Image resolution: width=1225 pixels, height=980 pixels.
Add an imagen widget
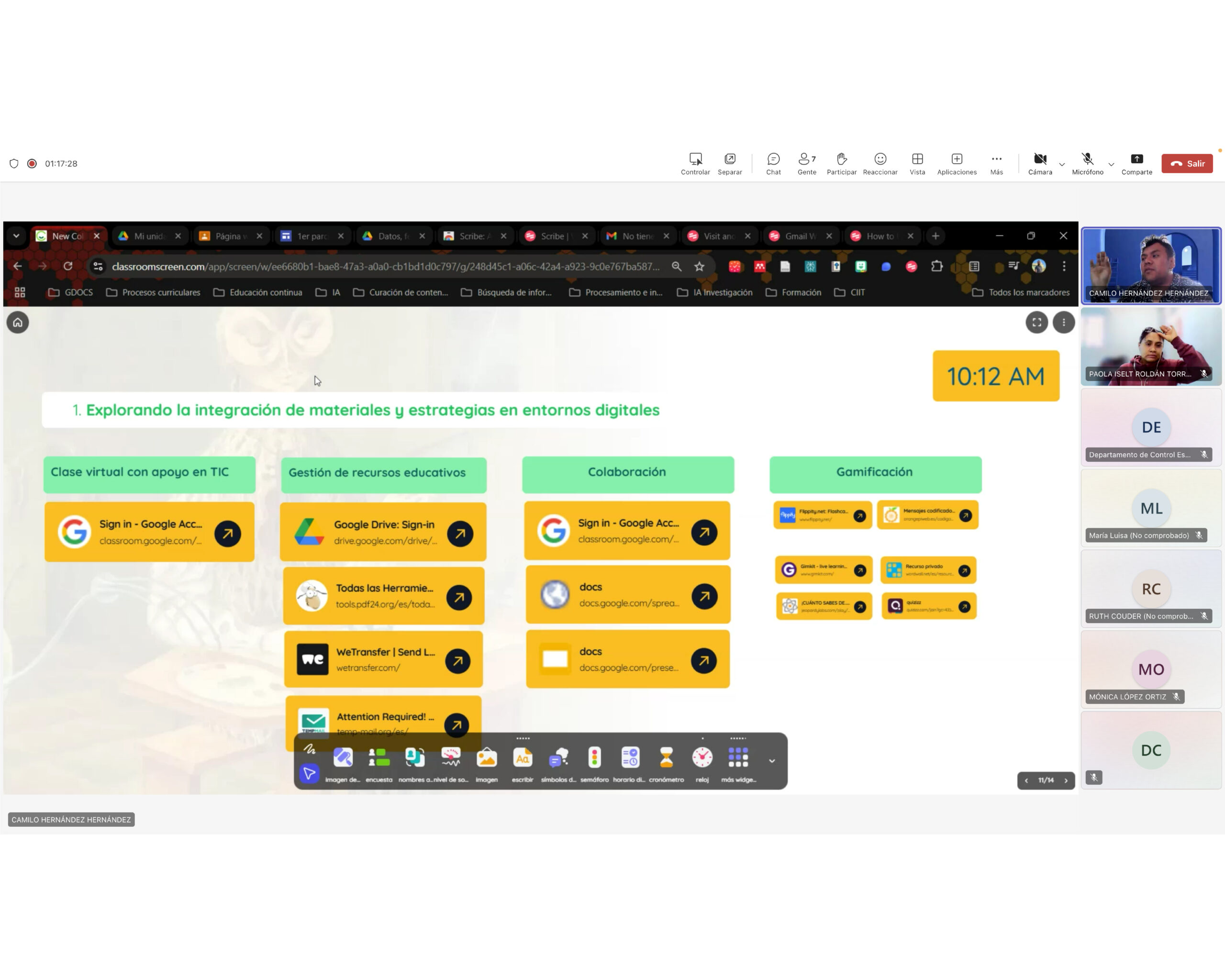(x=486, y=765)
